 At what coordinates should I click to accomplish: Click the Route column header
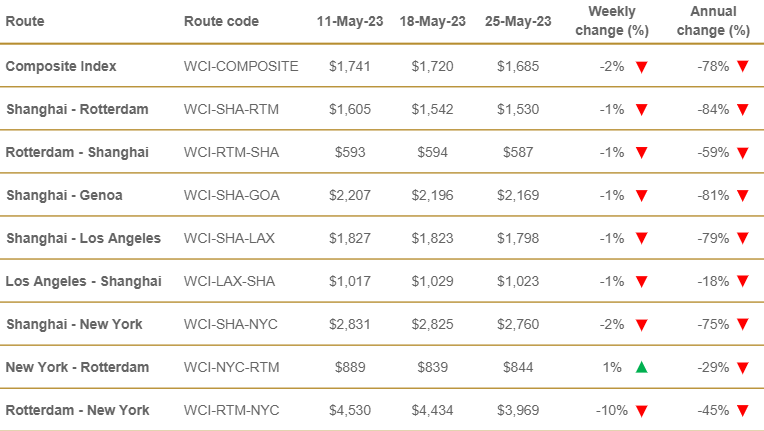click(x=25, y=21)
